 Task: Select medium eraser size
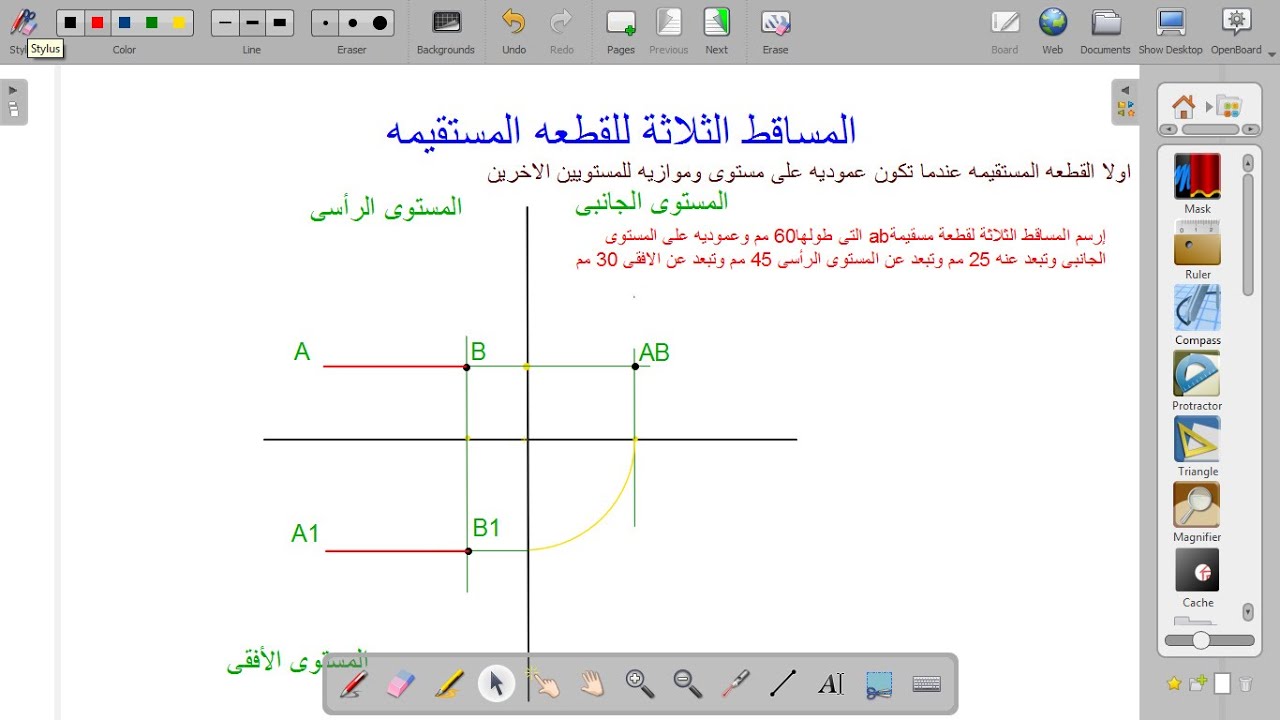[x=352, y=22]
